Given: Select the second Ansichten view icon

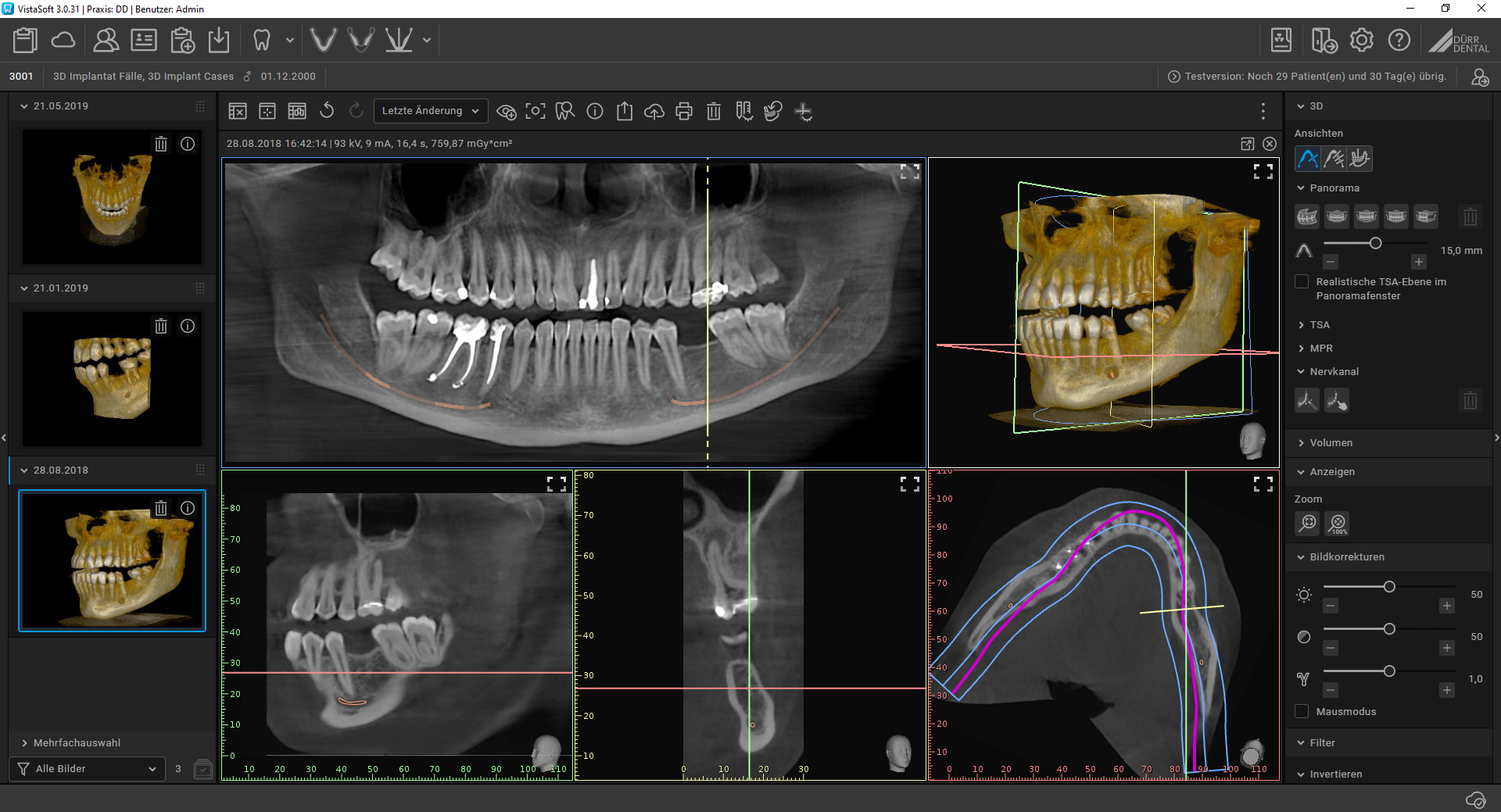Looking at the screenshot, I should 1334,159.
